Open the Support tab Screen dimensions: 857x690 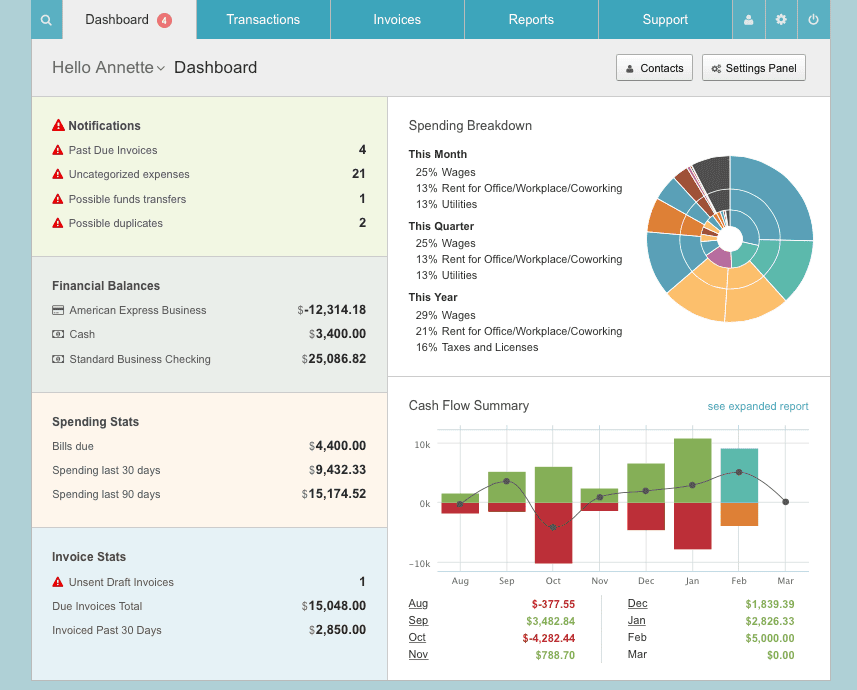click(665, 20)
